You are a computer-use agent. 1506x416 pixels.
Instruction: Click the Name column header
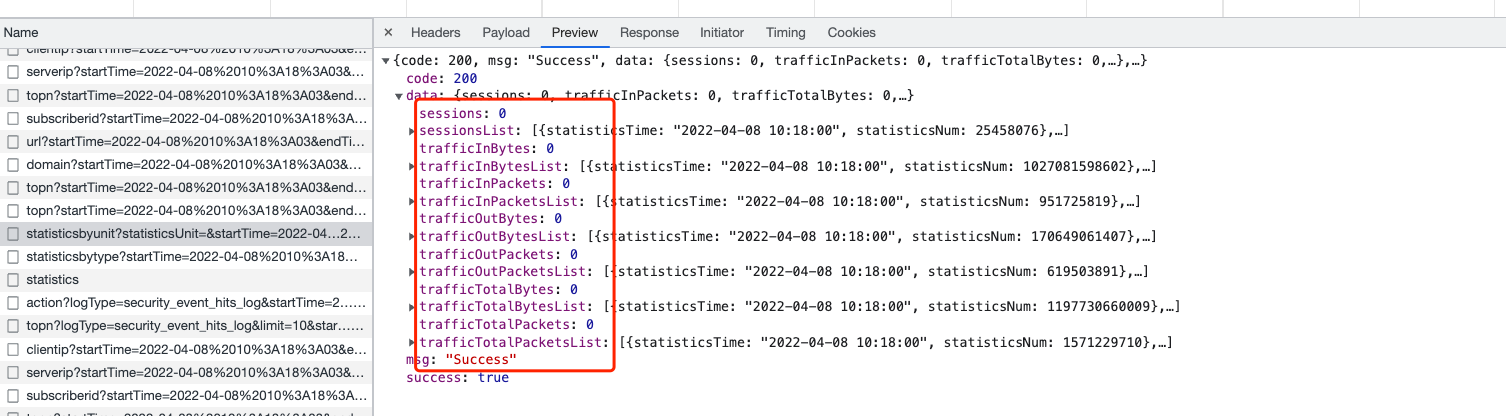tap(21, 33)
